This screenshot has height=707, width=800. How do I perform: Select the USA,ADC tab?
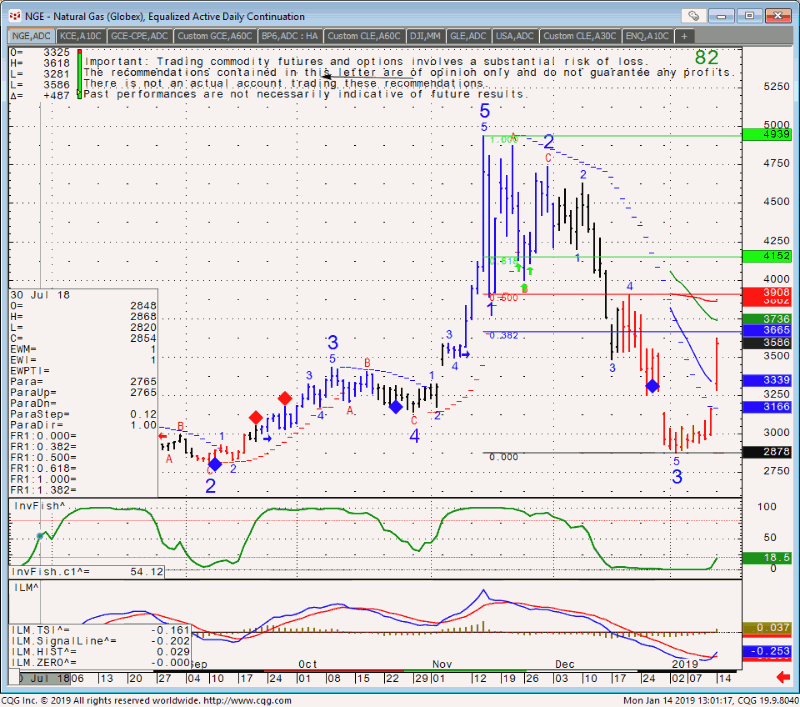point(515,36)
